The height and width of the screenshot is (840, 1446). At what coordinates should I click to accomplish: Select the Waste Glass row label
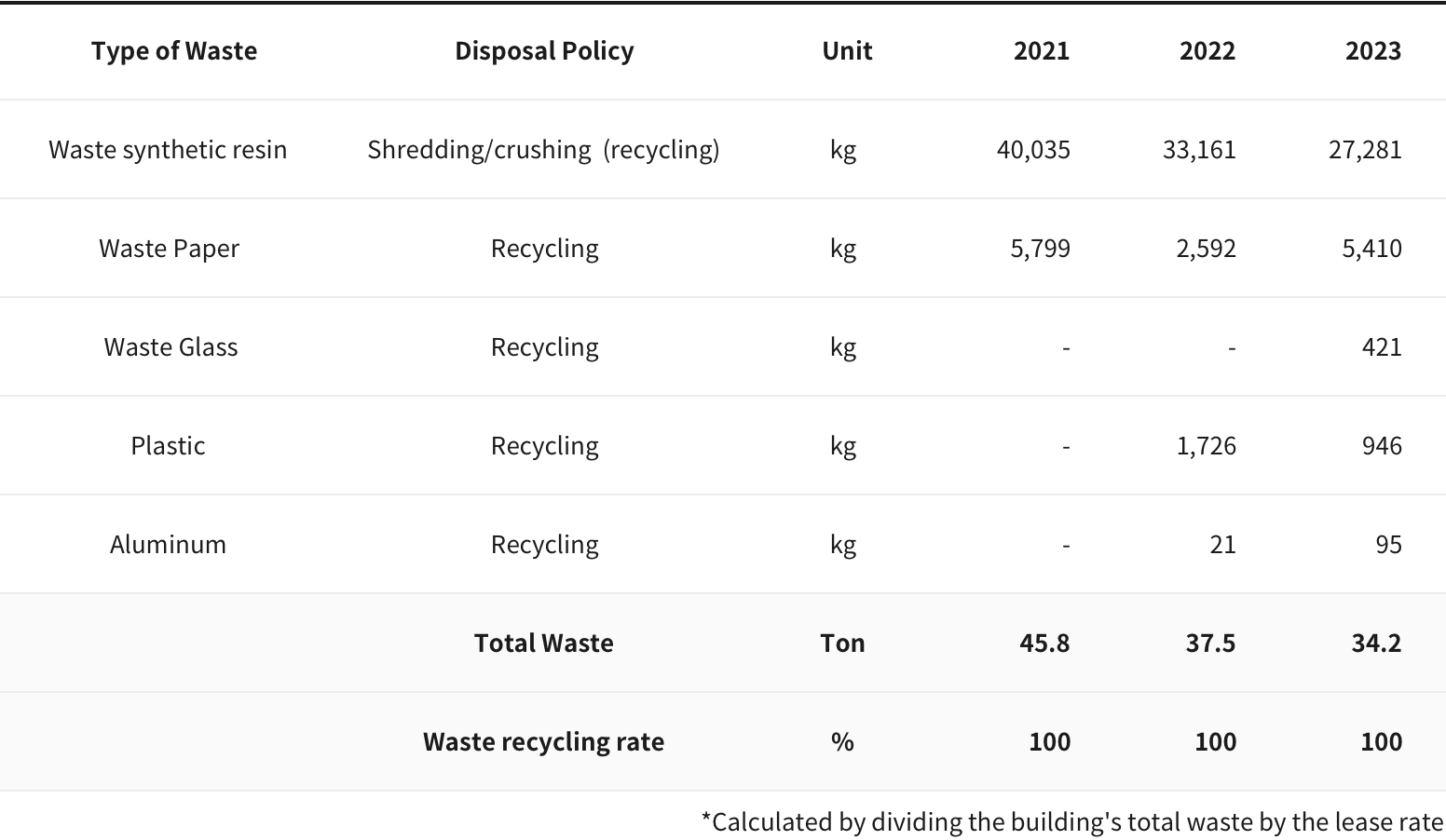[171, 346]
